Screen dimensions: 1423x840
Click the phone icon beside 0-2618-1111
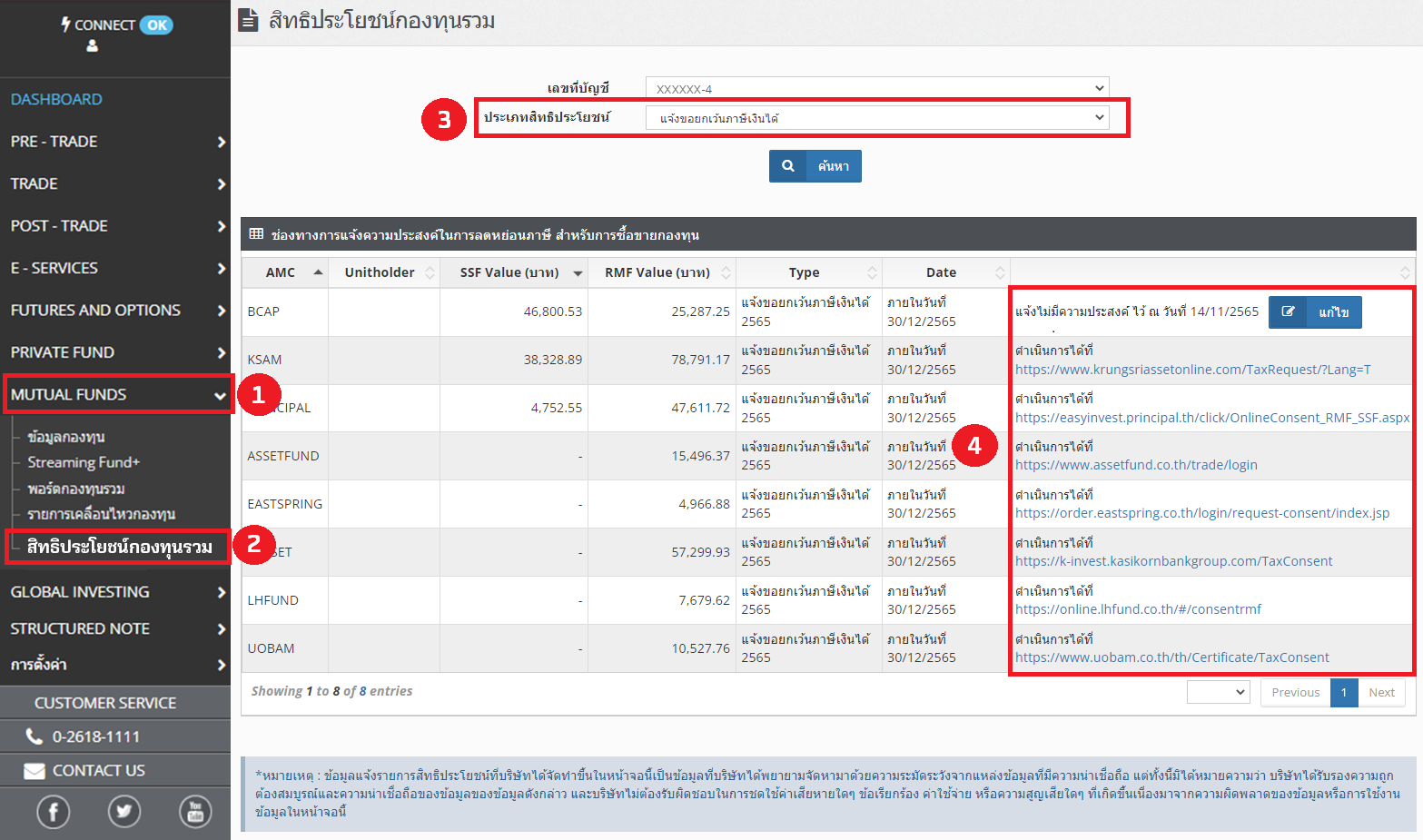point(35,736)
